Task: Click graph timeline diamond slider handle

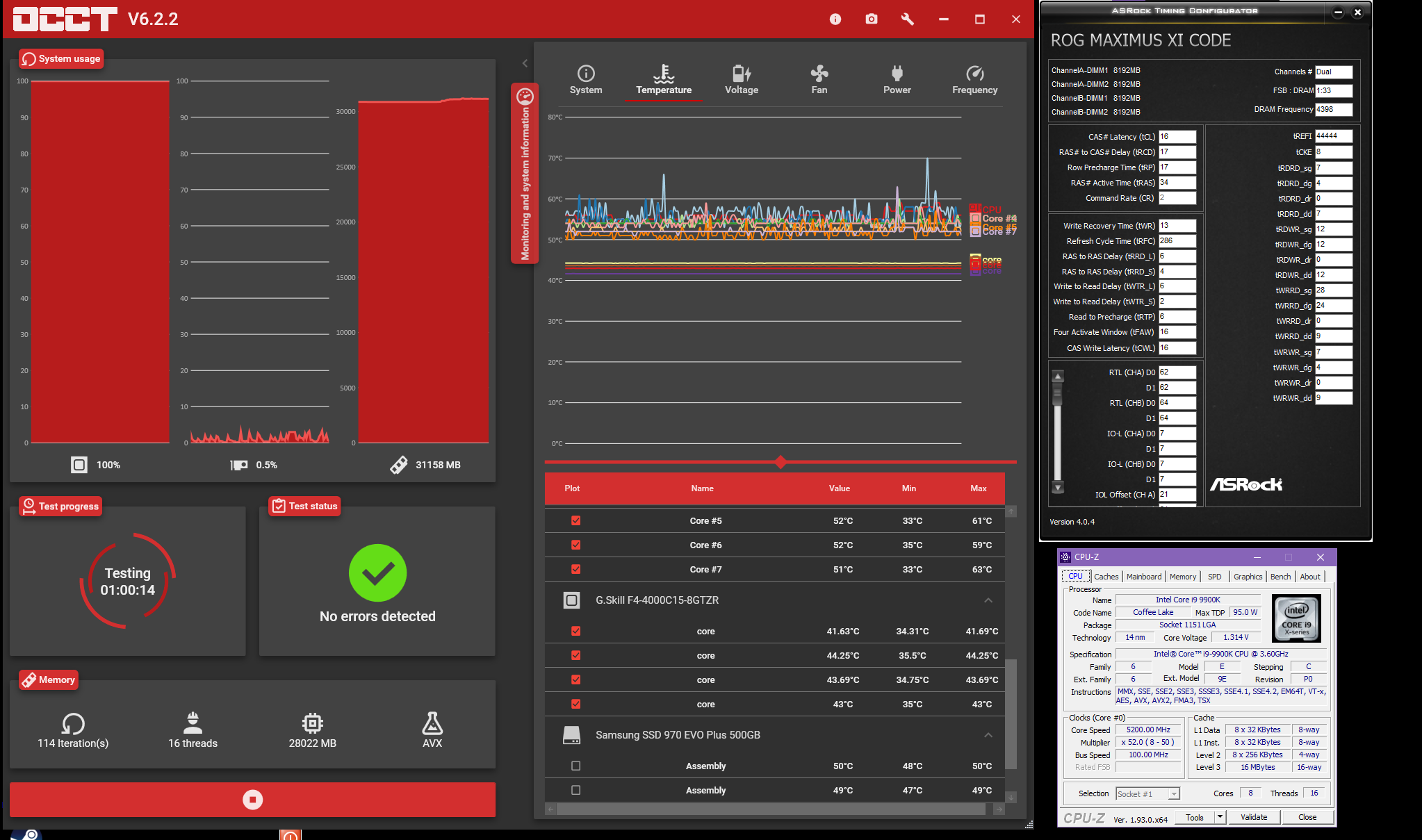Action: [x=781, y=462]
